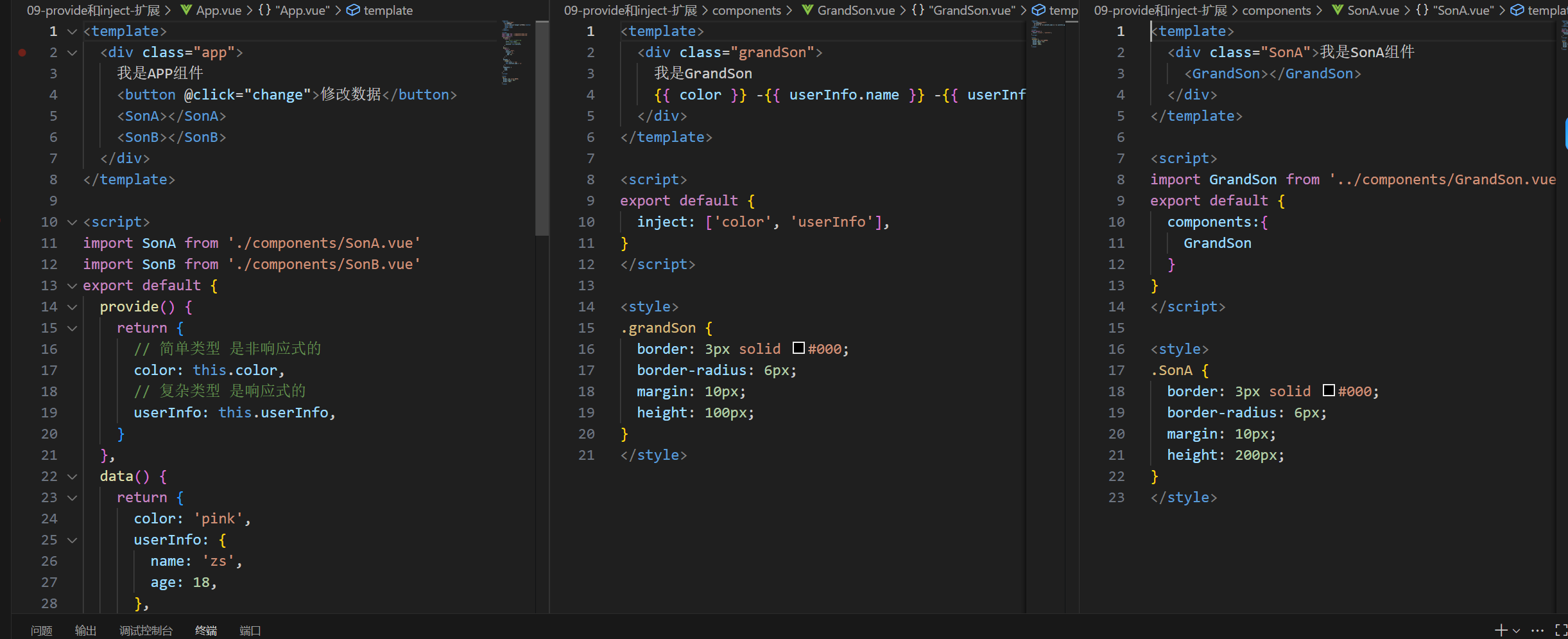Click color: 'pink' line in App.vue
Screen dimensions: 1568x639
click(x=193, y=519)
